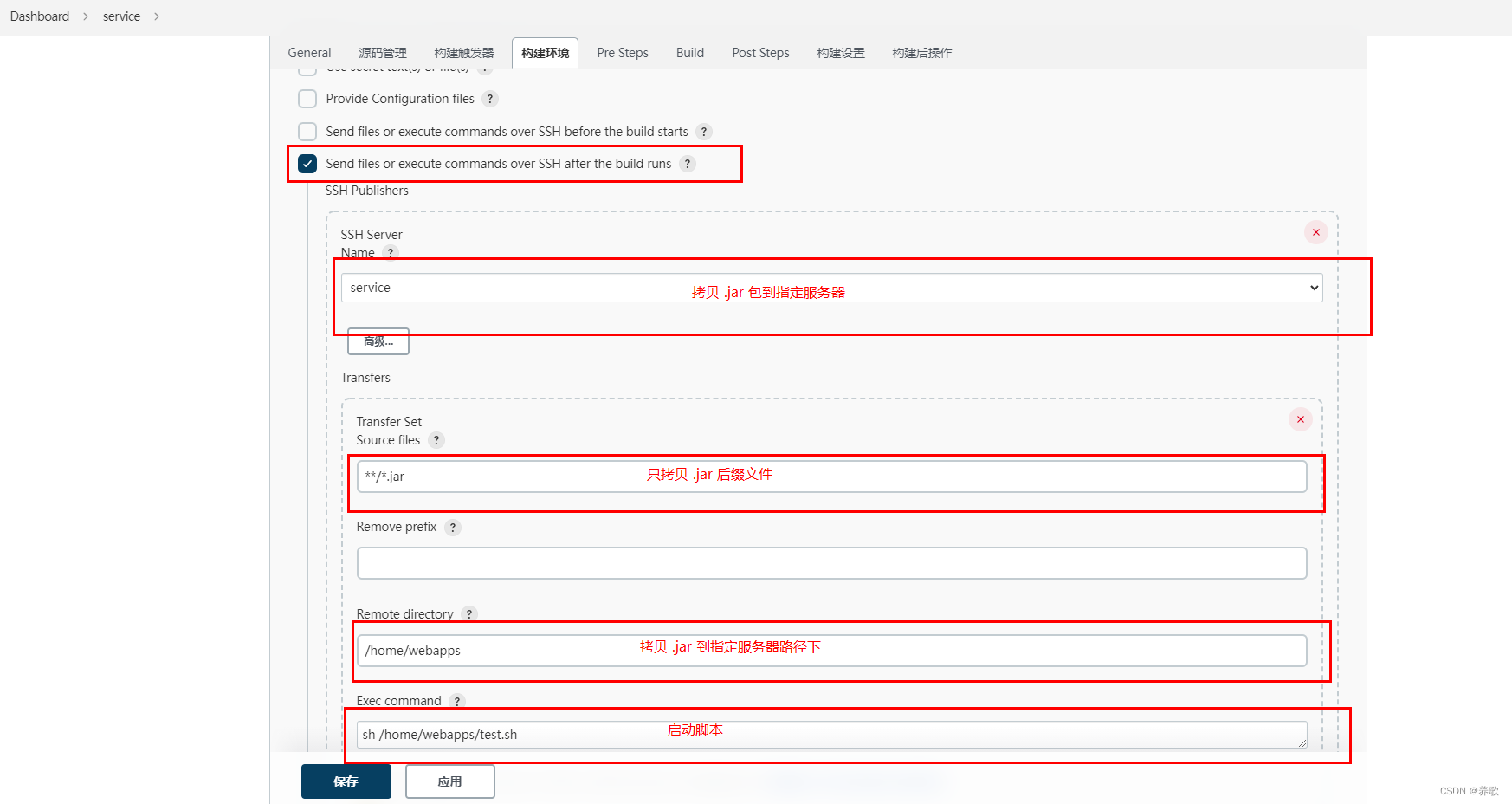Open help icon next to Source files
This screenshot has width=1512, height=804.
pos(436,440)
